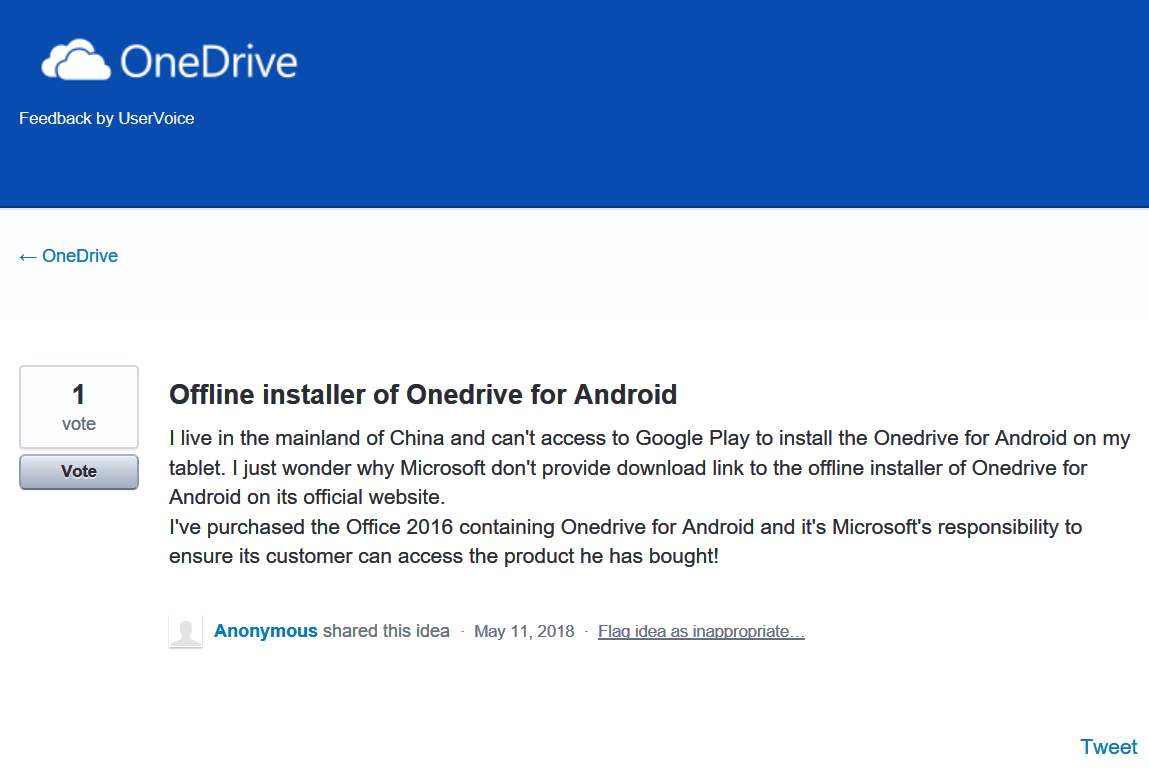Open the OneDrive header wordmark
Screen dimensions: 1149x781
coord(209,62)
